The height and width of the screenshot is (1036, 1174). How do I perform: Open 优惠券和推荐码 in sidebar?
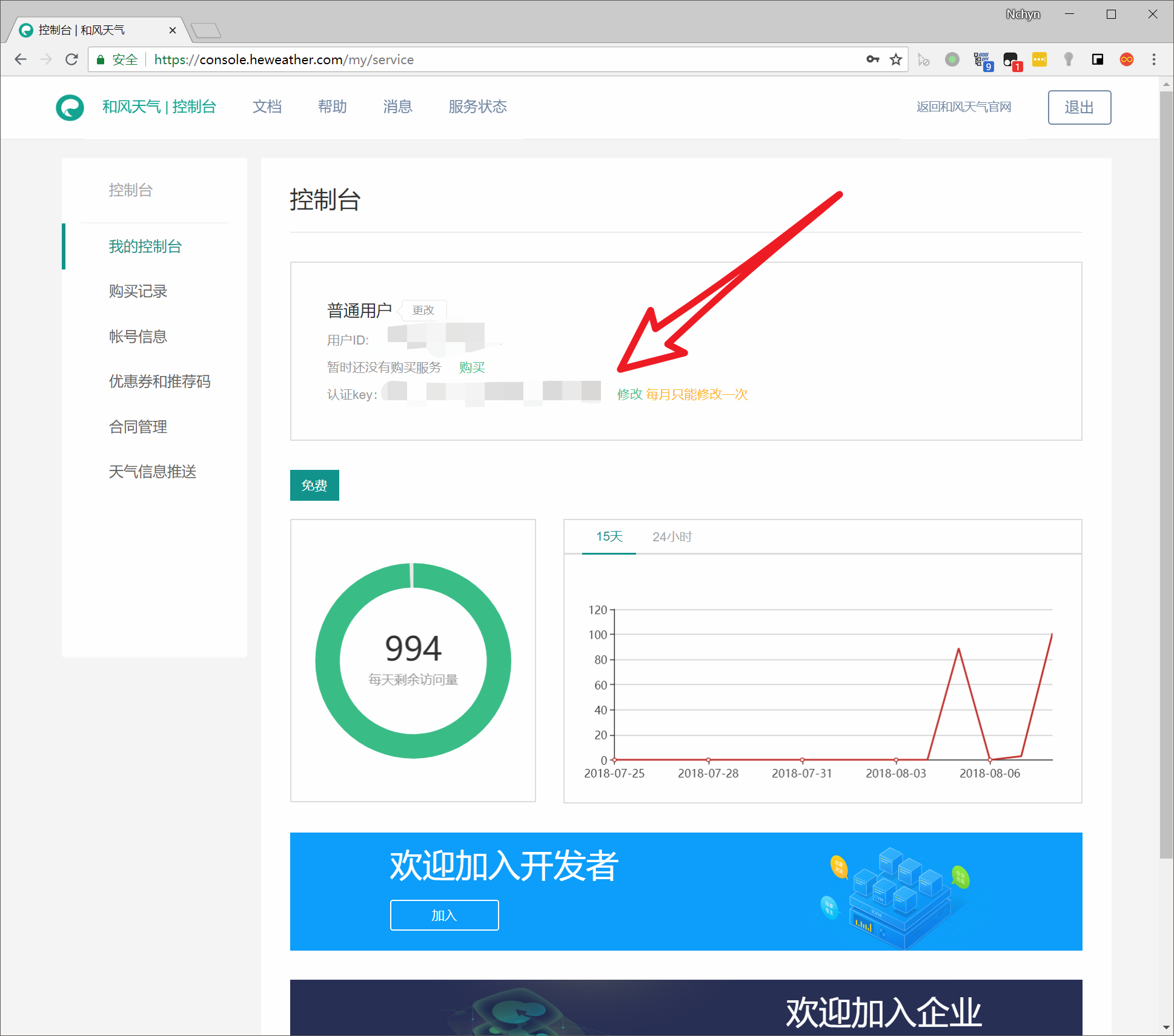pyautogui.click(x=160, y=381)
